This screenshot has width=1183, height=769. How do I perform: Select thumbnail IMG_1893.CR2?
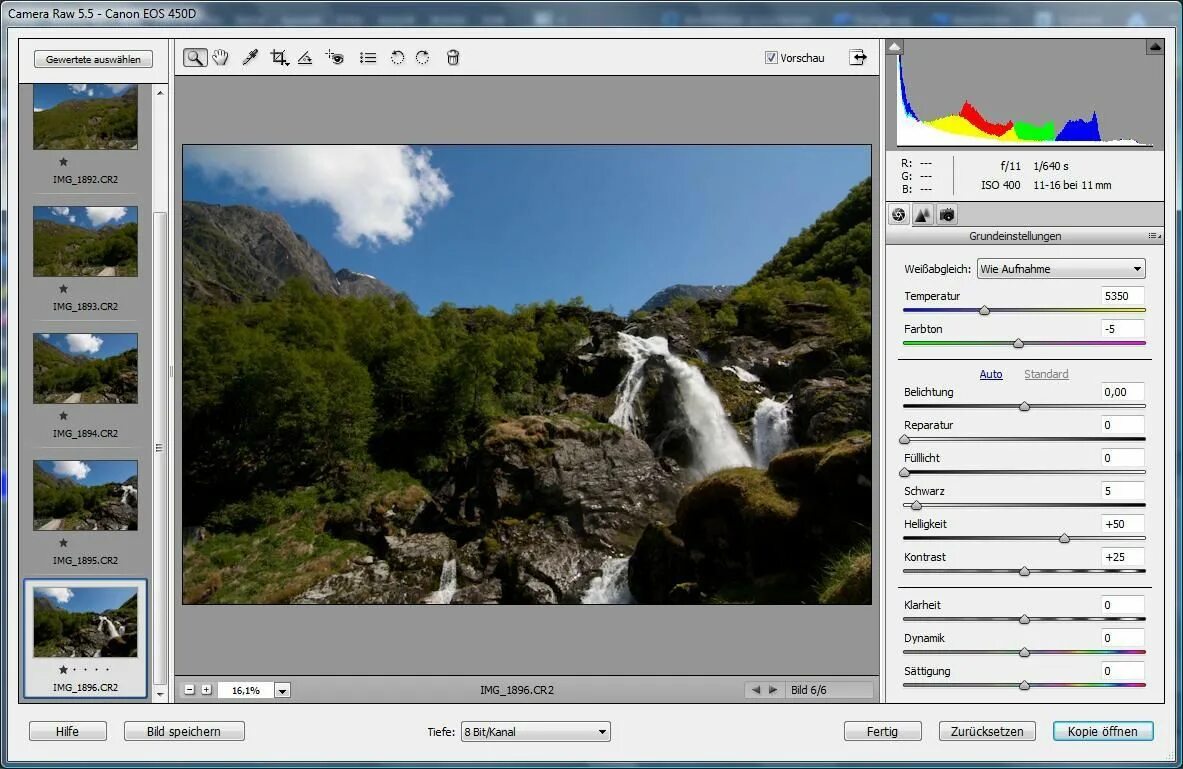[x=85, y=241]
